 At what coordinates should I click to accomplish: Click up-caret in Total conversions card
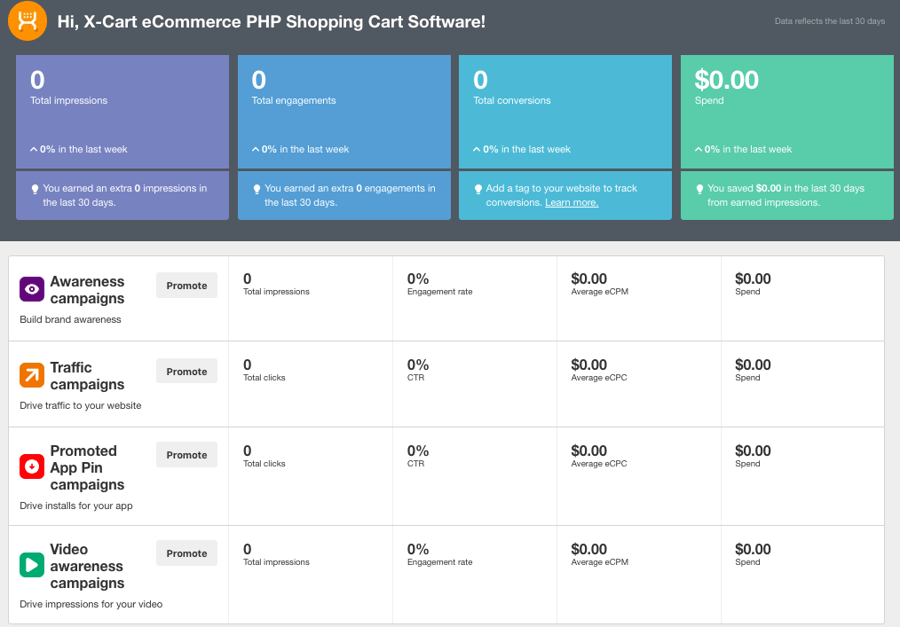(x=476, y=149)
